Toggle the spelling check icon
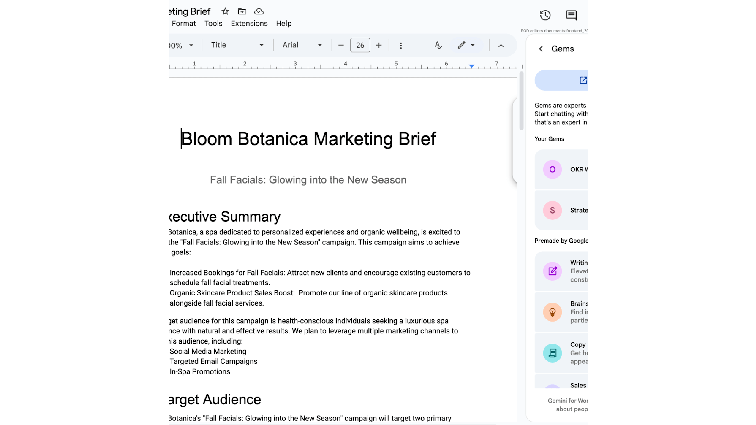 (x=438, y=45)
